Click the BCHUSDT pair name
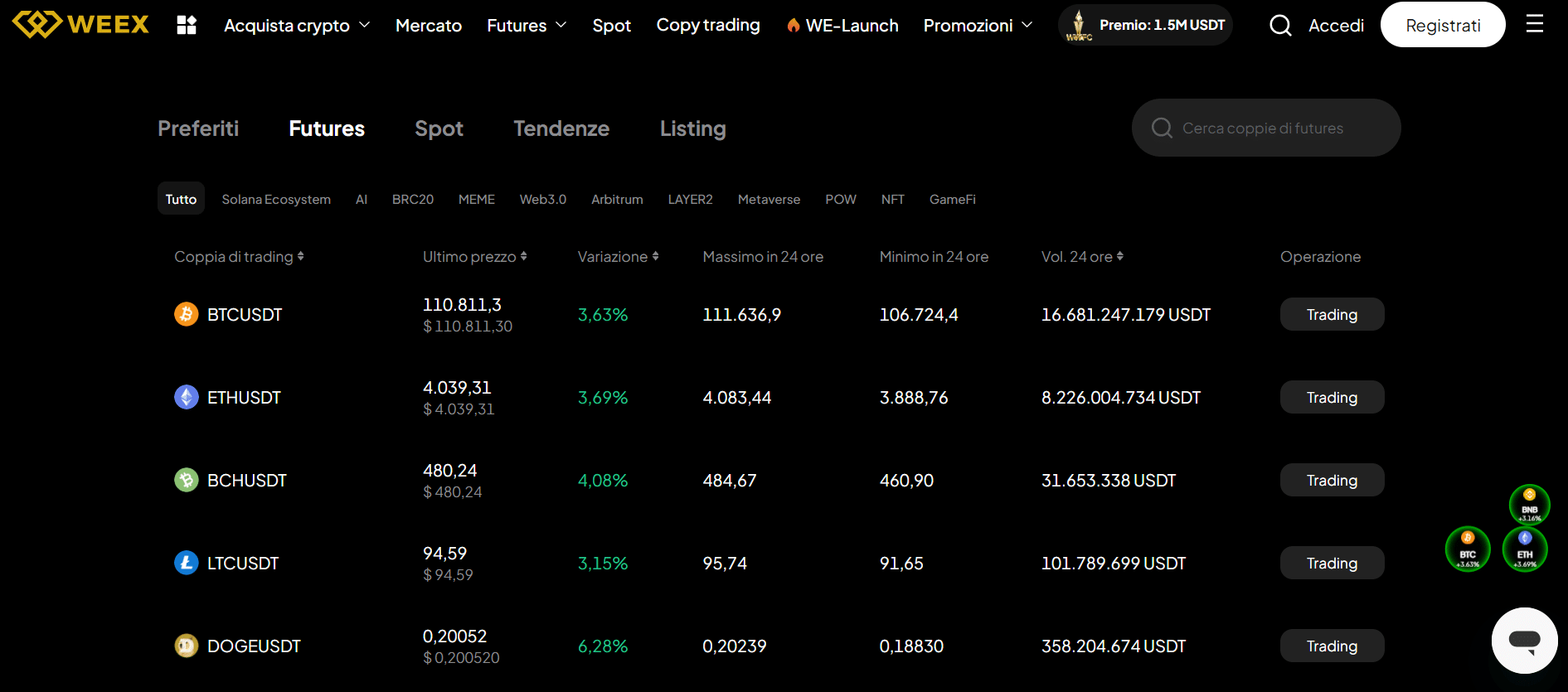Image resolution: width=1568 pixels, height=692 pixels. point(247,481)
